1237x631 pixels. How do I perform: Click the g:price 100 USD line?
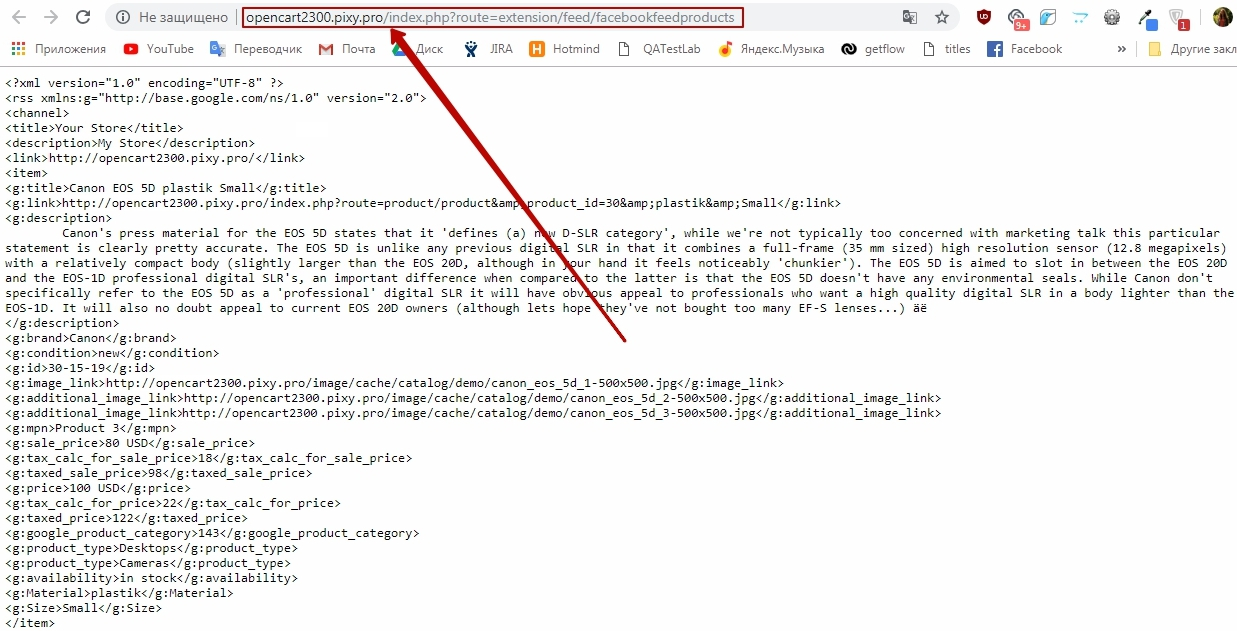[x=98, y=489]
